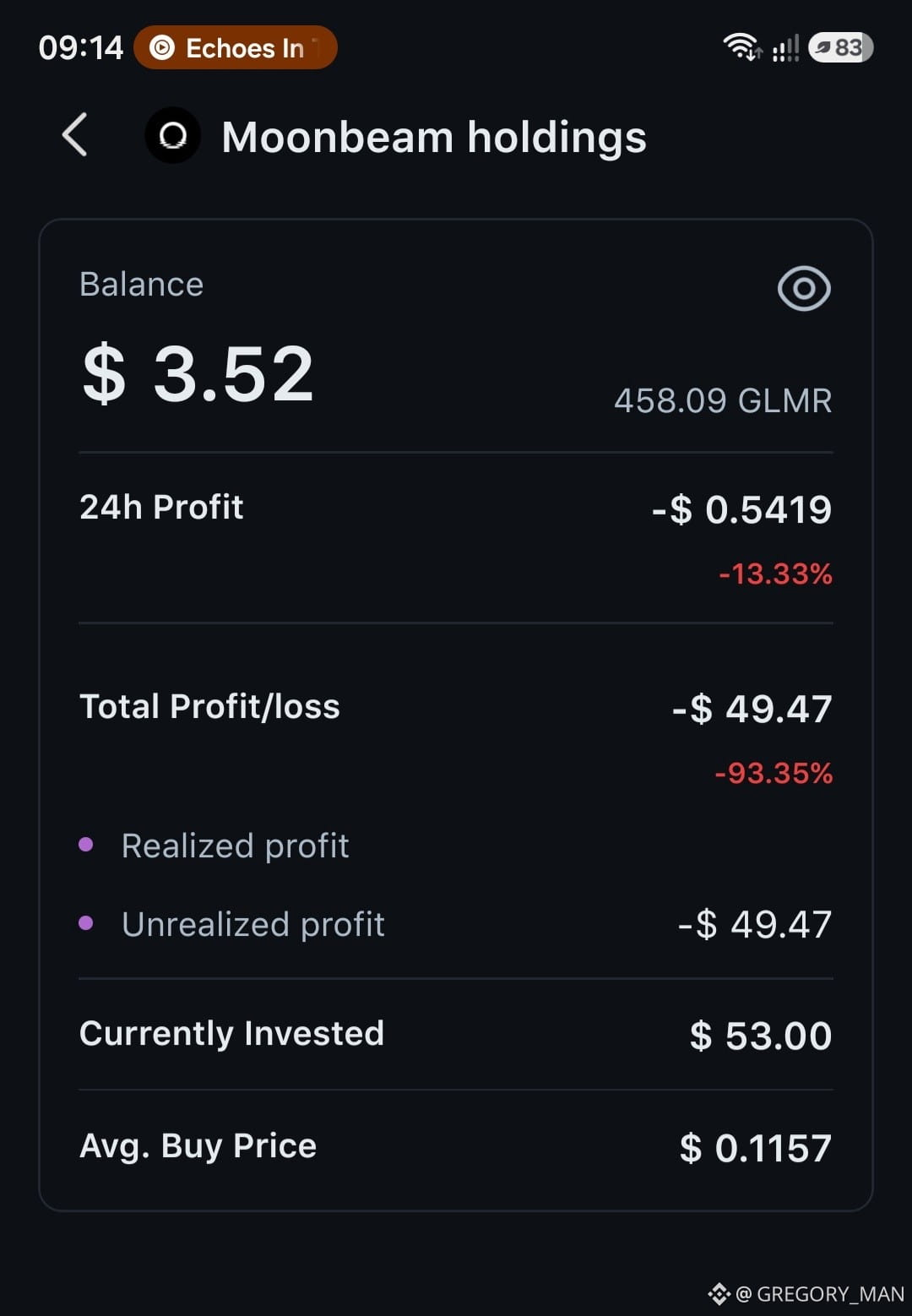Screen dimensions: 912x1316
Task: Tap the battery indicator showing 83
Action: pos(840,47)
